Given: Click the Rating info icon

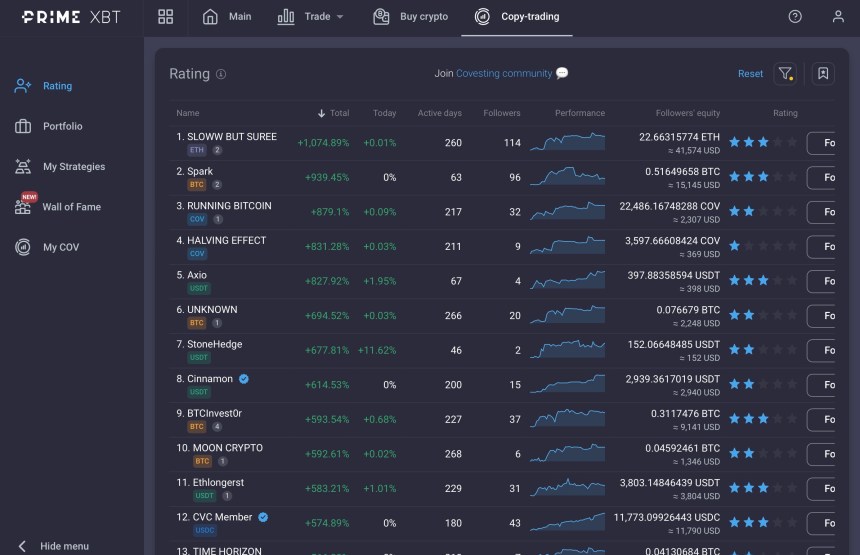Looking at the screenshot, I should point(221,74).
